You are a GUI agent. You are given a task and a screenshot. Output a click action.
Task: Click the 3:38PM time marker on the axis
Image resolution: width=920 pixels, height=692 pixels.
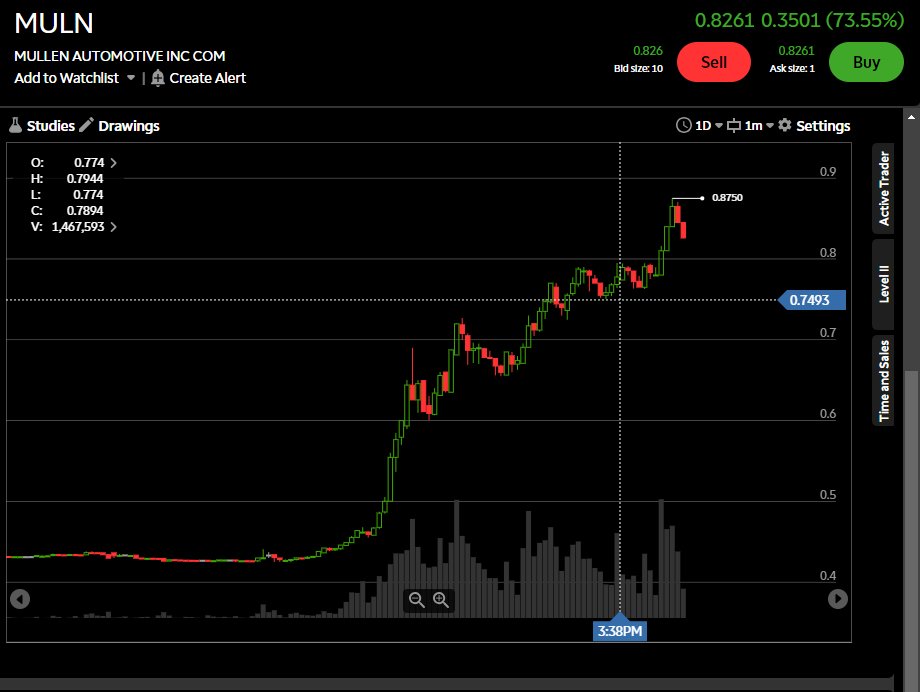coord(620,631)
